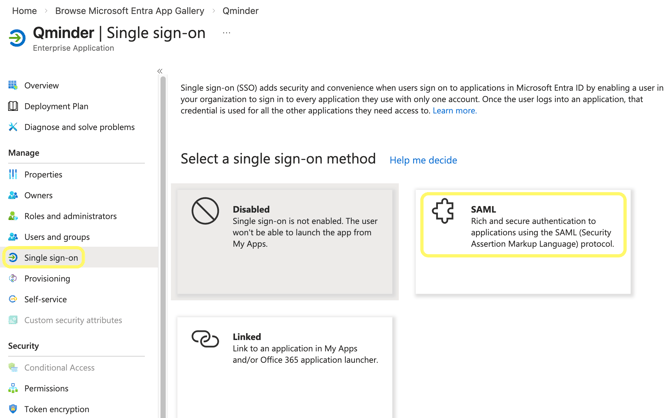The image size is (670, 418).
Task: Click the Properties bars icon
Action: [13, 174]
